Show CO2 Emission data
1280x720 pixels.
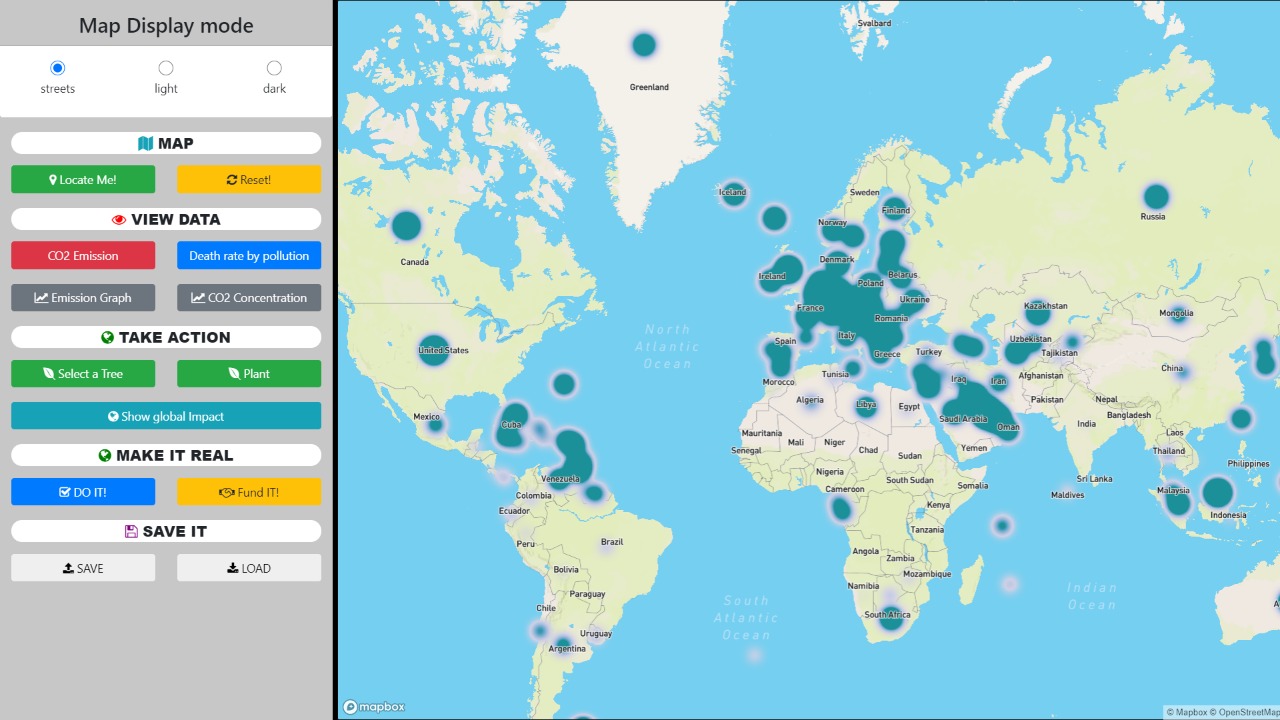pos(83,256)
